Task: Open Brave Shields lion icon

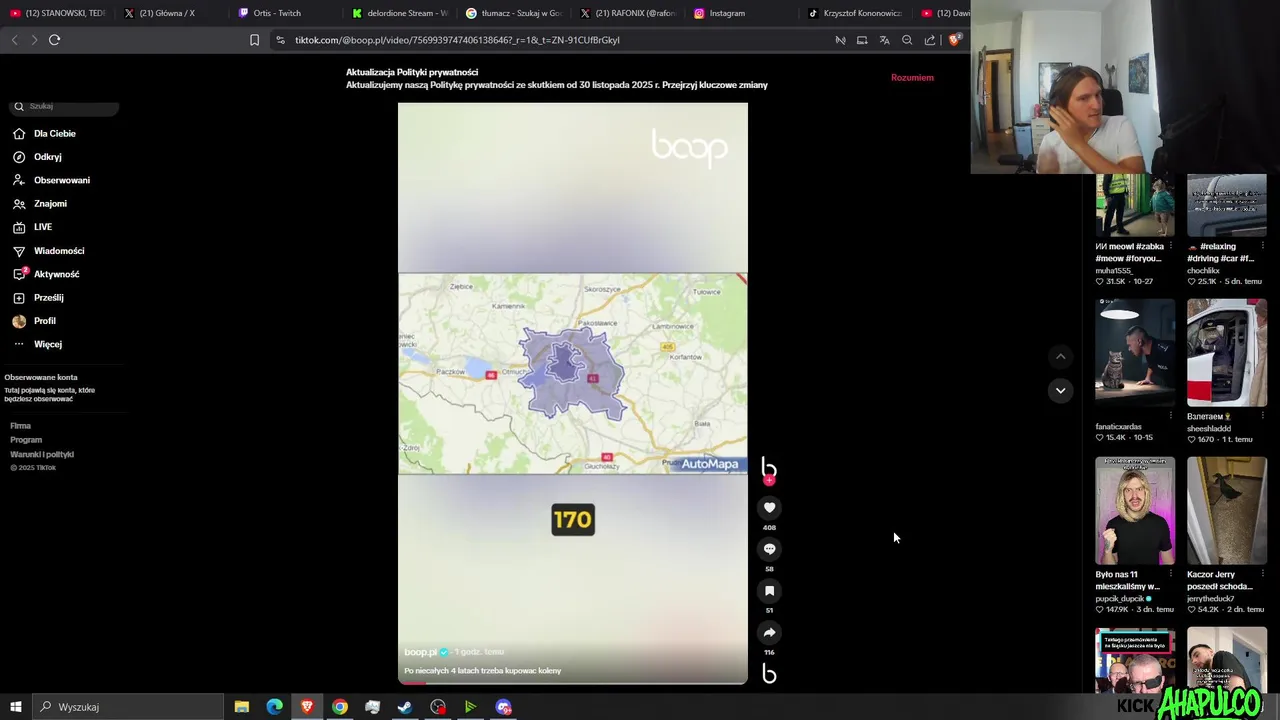Action: coord(955,40)
